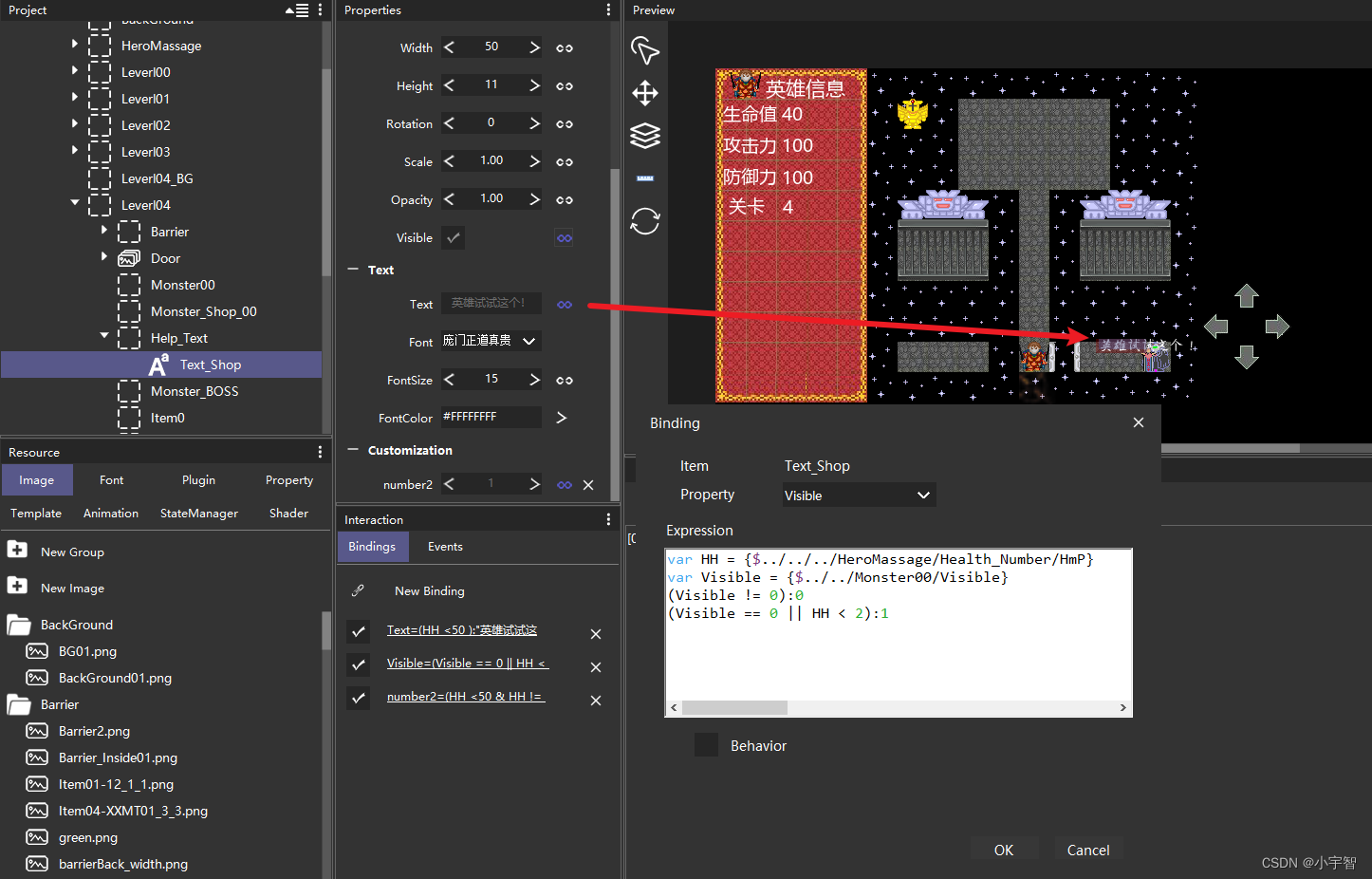Click the blue binding icon for number2
This screenshot has height=879, width=1372.
[565, 484]
